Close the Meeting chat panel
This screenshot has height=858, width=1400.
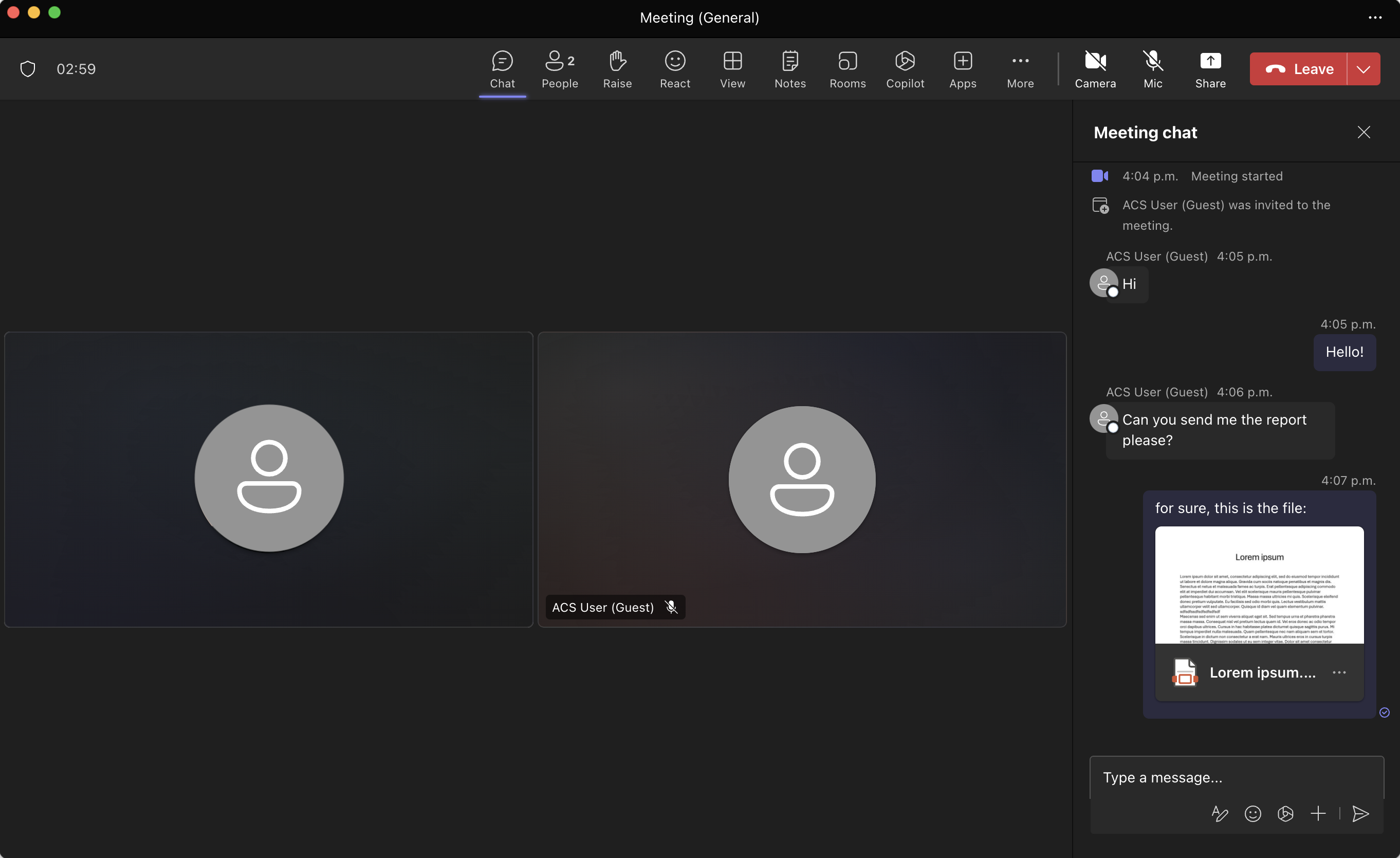coord(1364,132)
